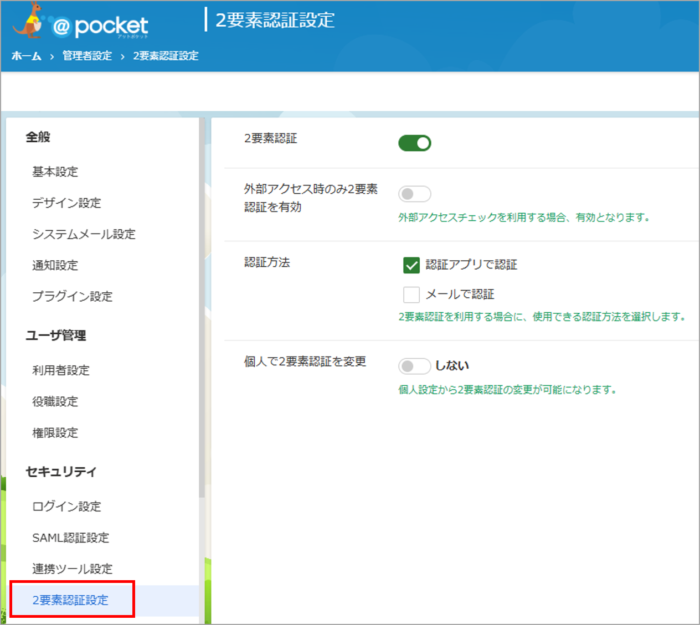Select デザイン設定 from the sidebar
Viewport: 700px width, 625px height.
point(67,203)
